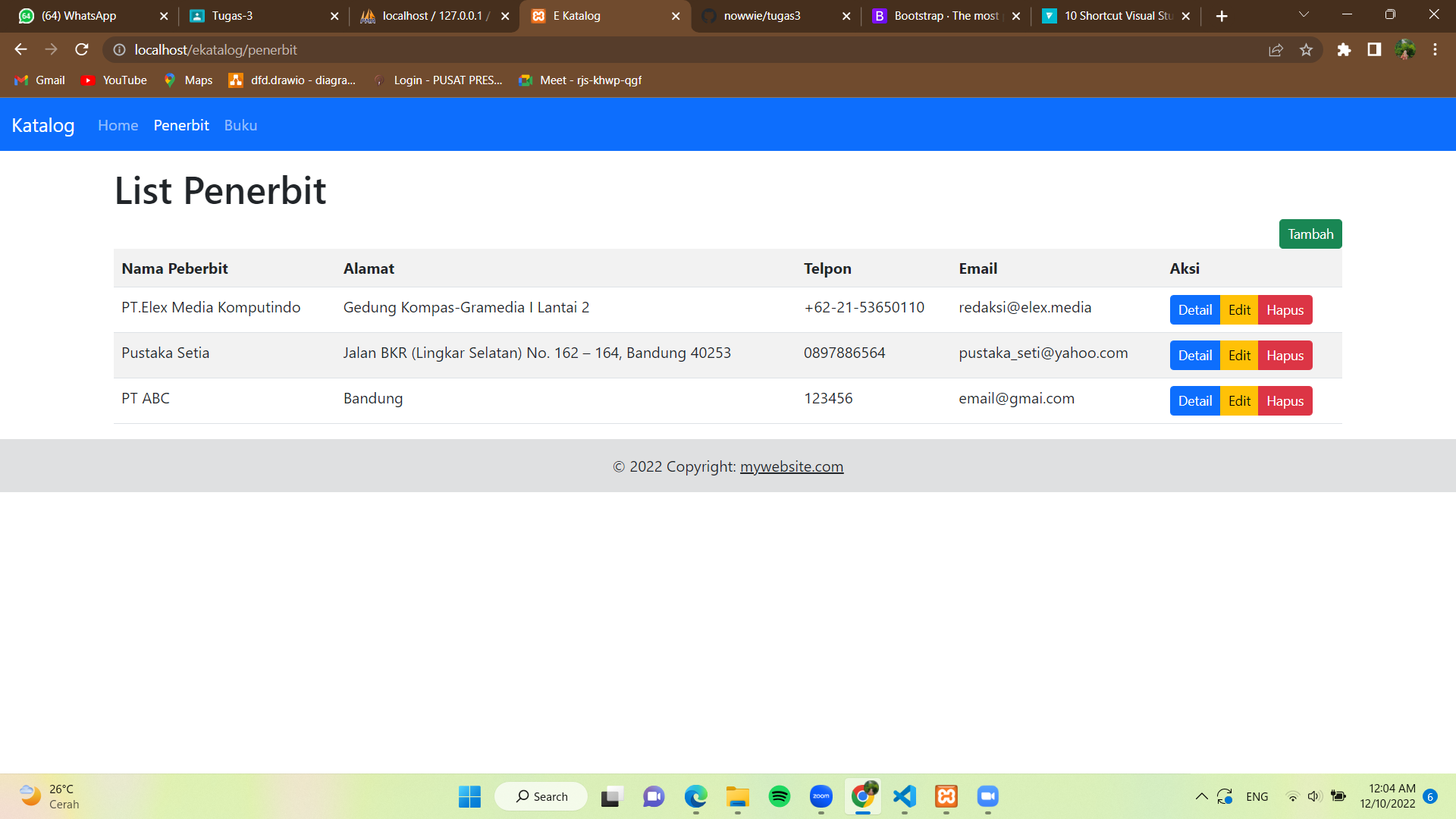Click the volume speaker in system tray
Screen dimensions: 1456x819
[x=1314, y=796]
